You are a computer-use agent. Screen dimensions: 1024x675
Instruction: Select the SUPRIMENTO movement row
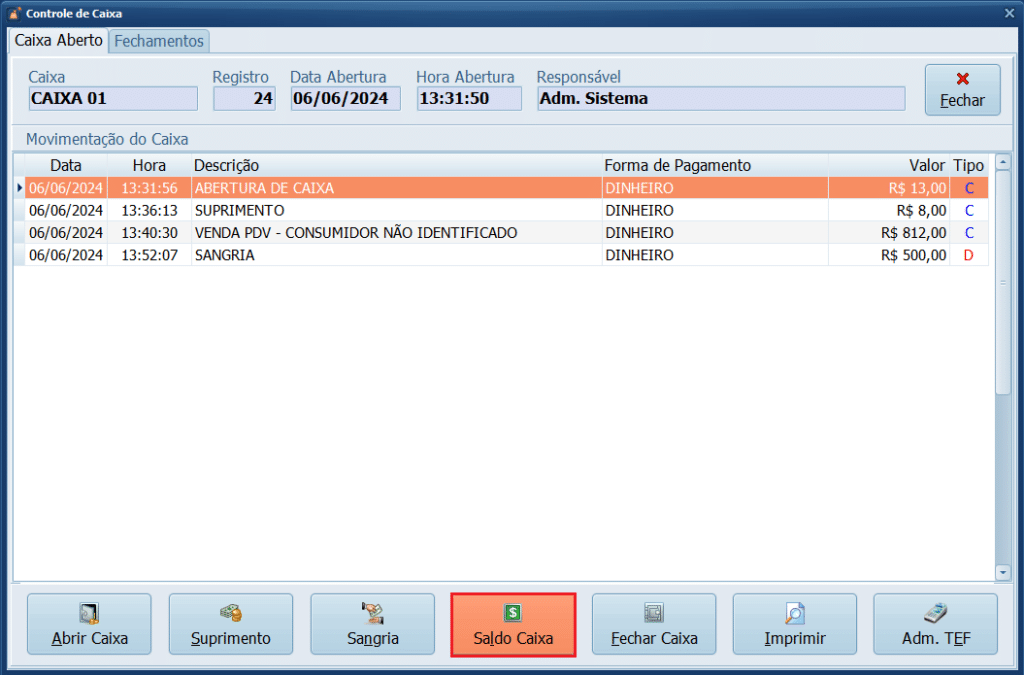[400, 210]
